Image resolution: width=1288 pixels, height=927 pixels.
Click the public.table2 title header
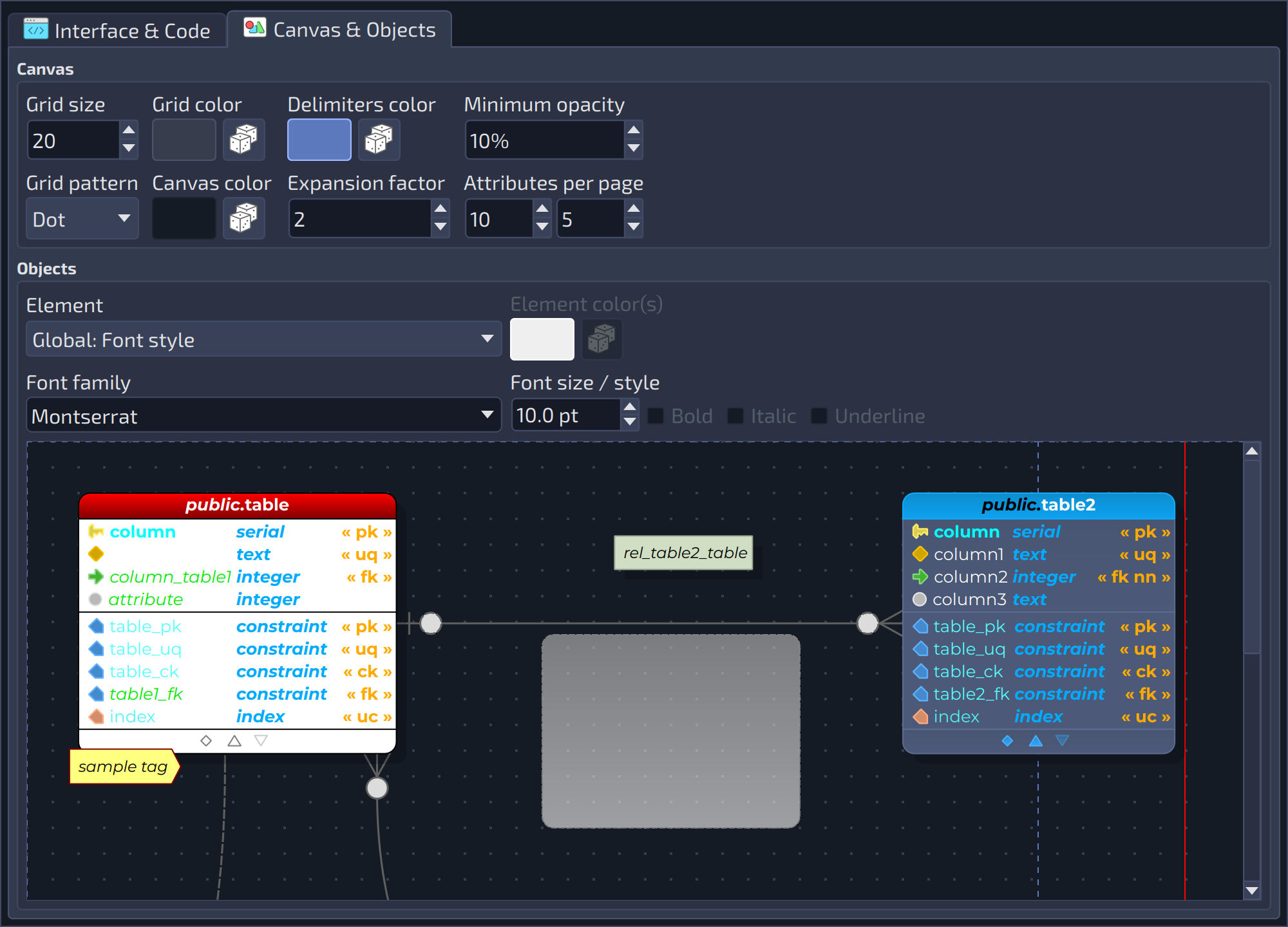(1039, 505)
